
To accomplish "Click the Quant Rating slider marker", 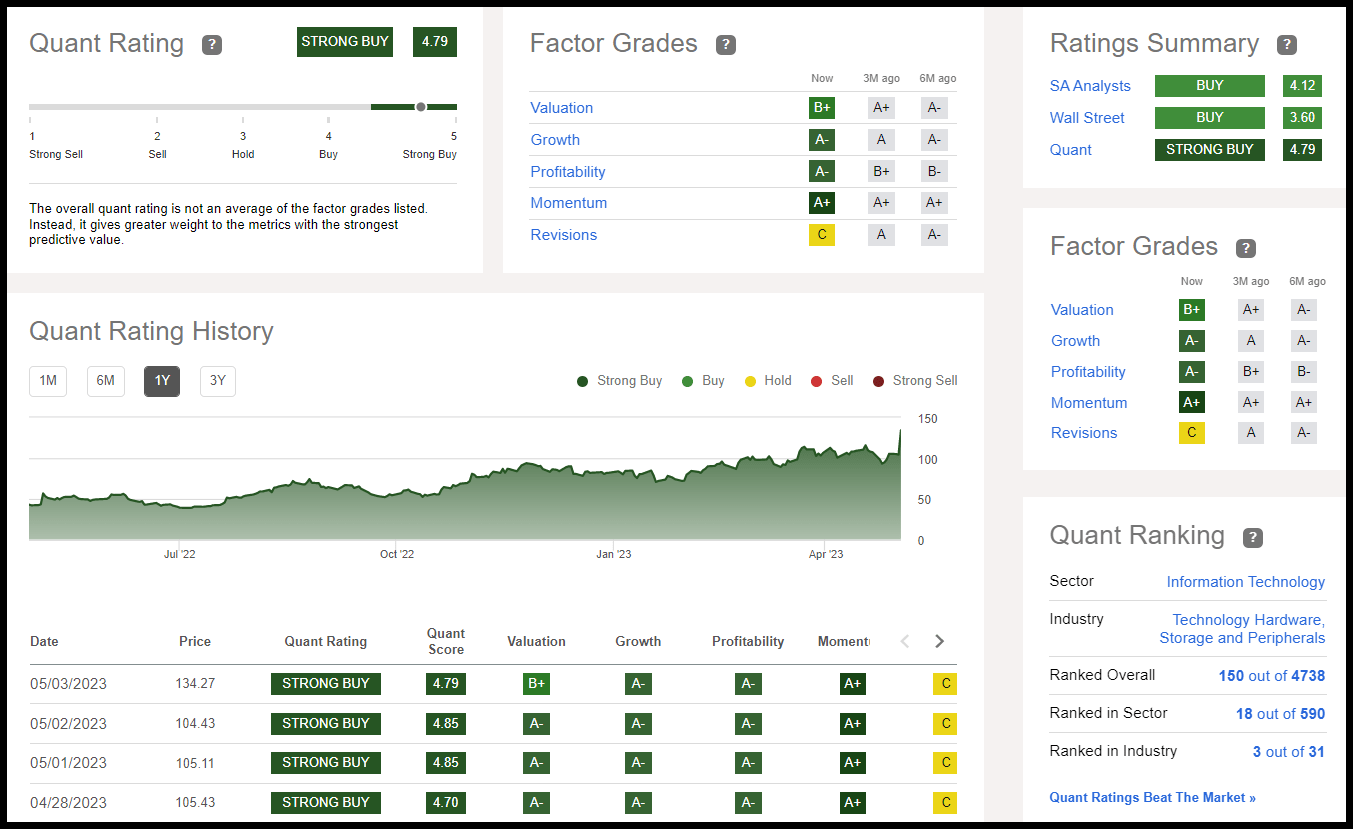I will (421, 107).
